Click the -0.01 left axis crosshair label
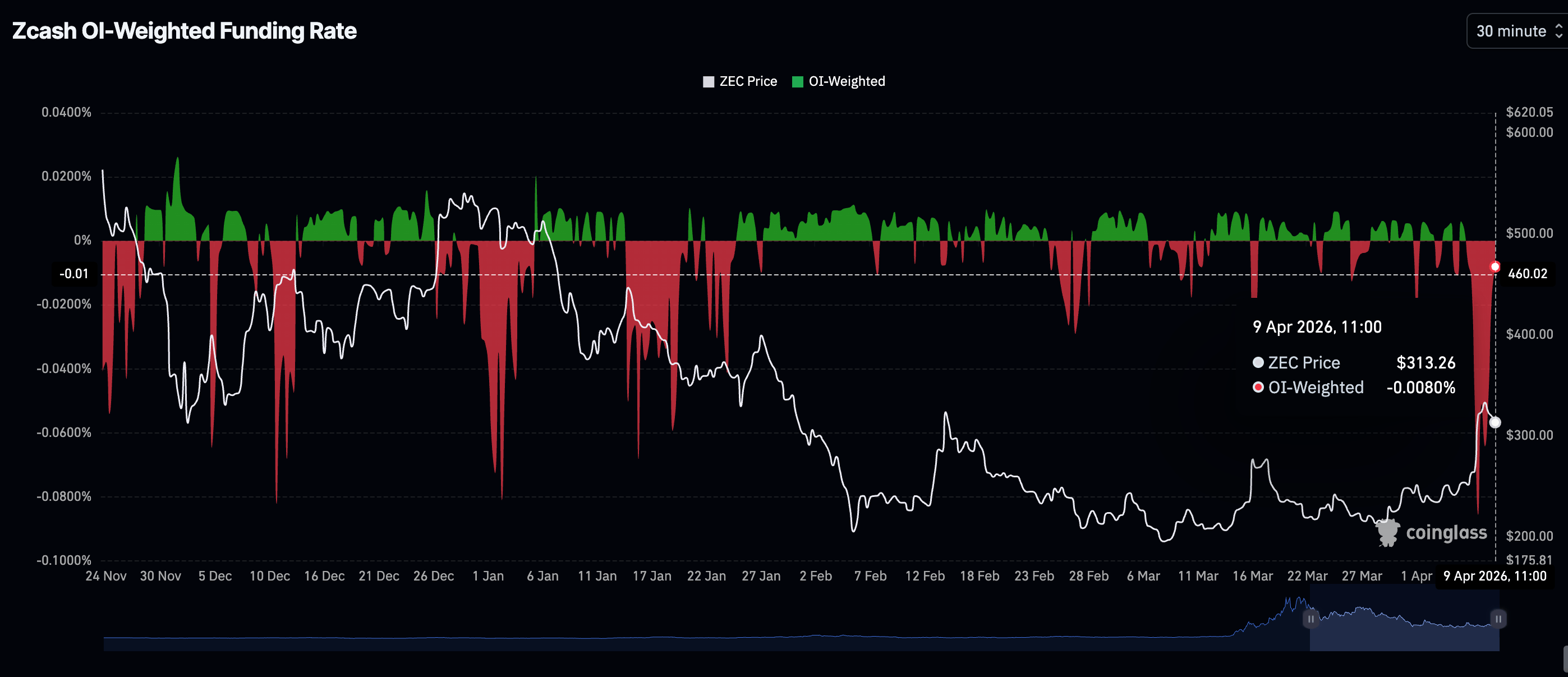Viewport: 1568px width, 677px height. (x=73, y=274)
